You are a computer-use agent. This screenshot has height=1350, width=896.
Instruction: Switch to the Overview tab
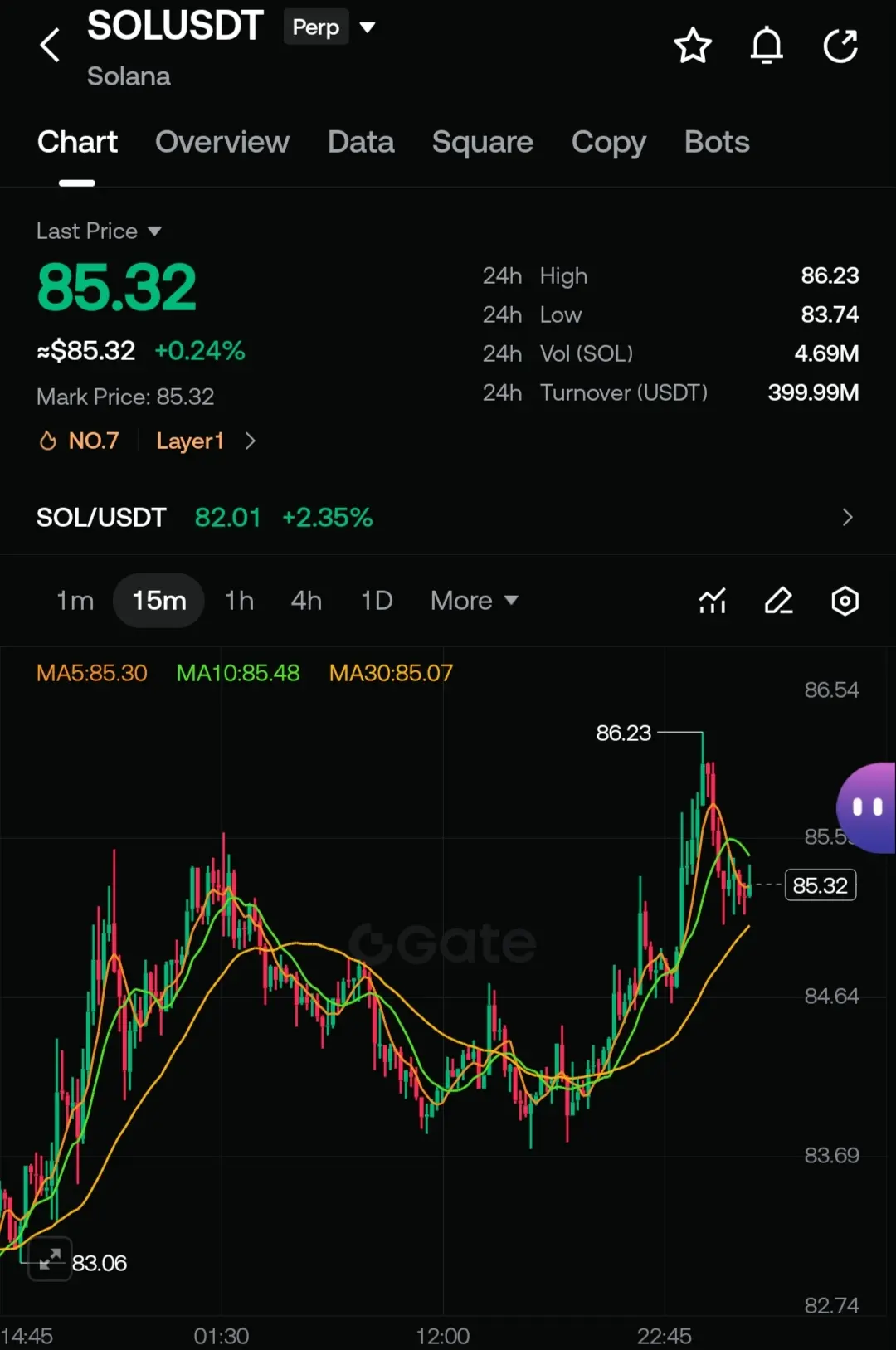point(222,142)
